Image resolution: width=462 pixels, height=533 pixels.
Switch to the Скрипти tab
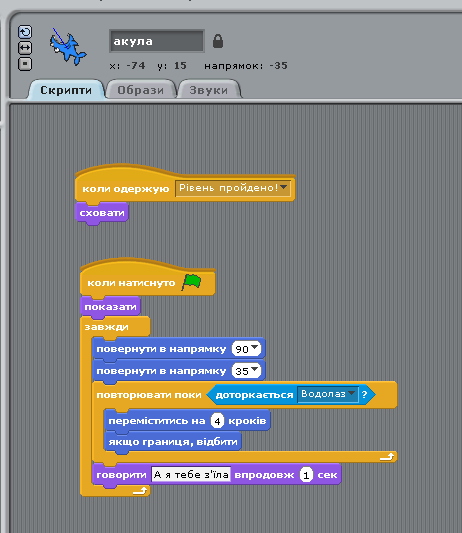tap(66, 90)
